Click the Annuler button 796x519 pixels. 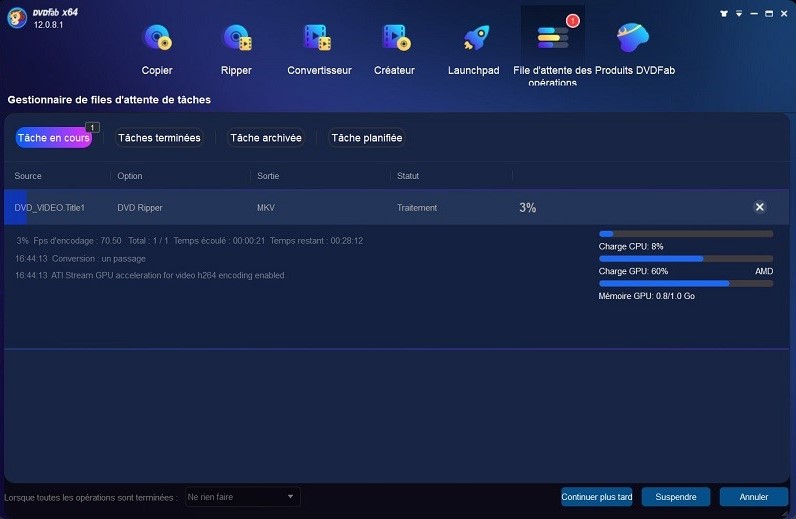click(754, 497)
